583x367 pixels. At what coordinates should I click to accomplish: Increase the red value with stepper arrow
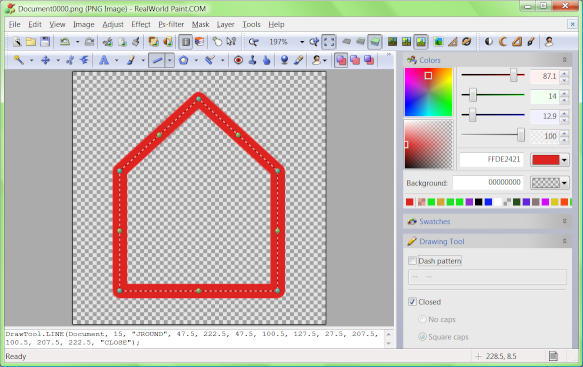pos(564,73)
